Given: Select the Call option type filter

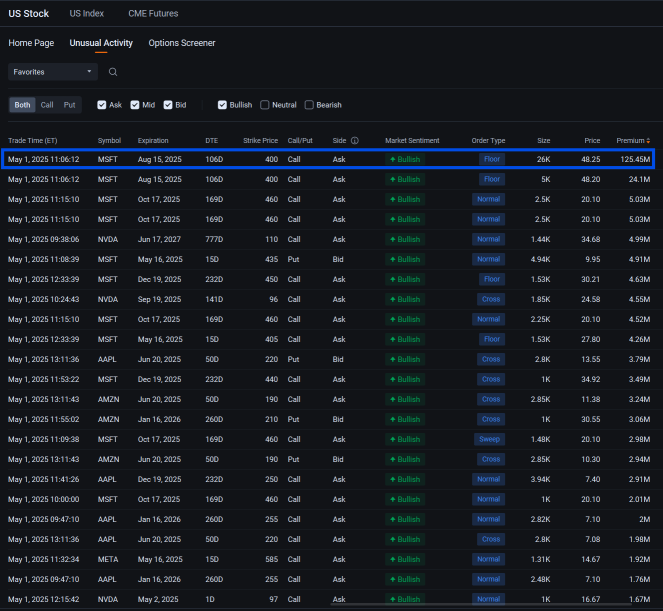Looking at the screenshot, I should [47, 105].
